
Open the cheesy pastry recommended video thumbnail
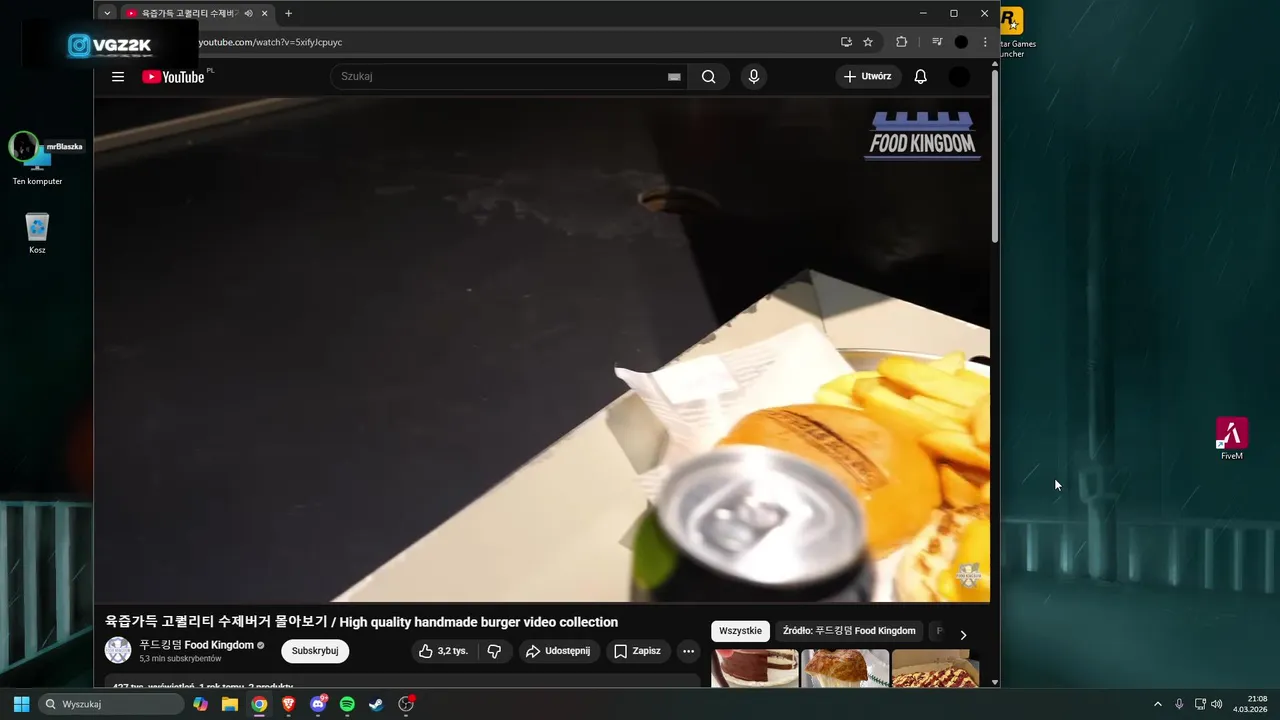845,668
